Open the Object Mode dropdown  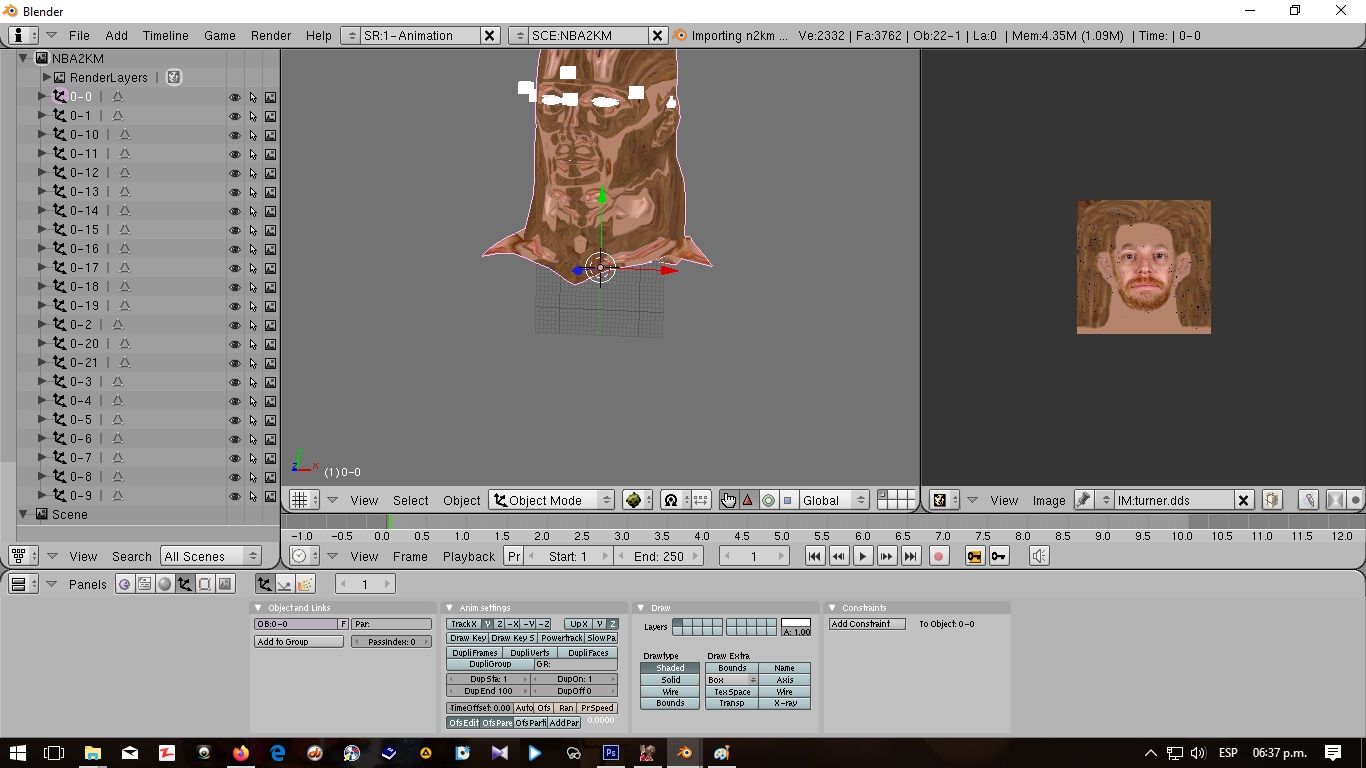(x=552, y=500)
